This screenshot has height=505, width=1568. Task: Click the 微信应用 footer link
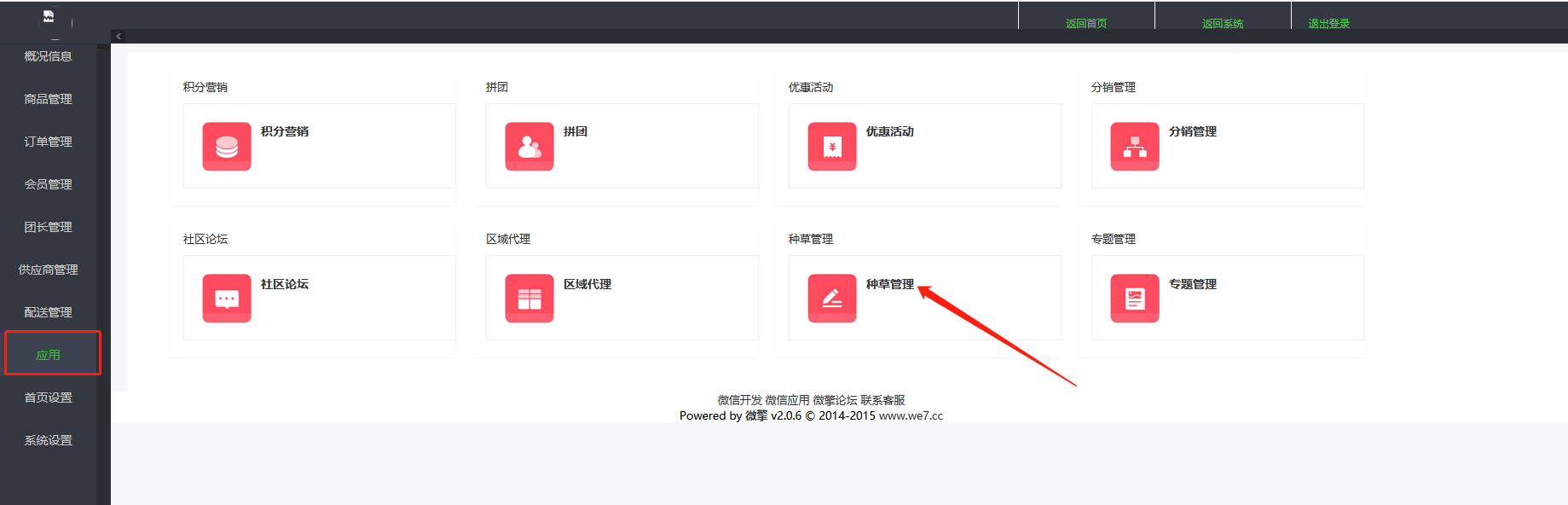click(x=787, y=400)
